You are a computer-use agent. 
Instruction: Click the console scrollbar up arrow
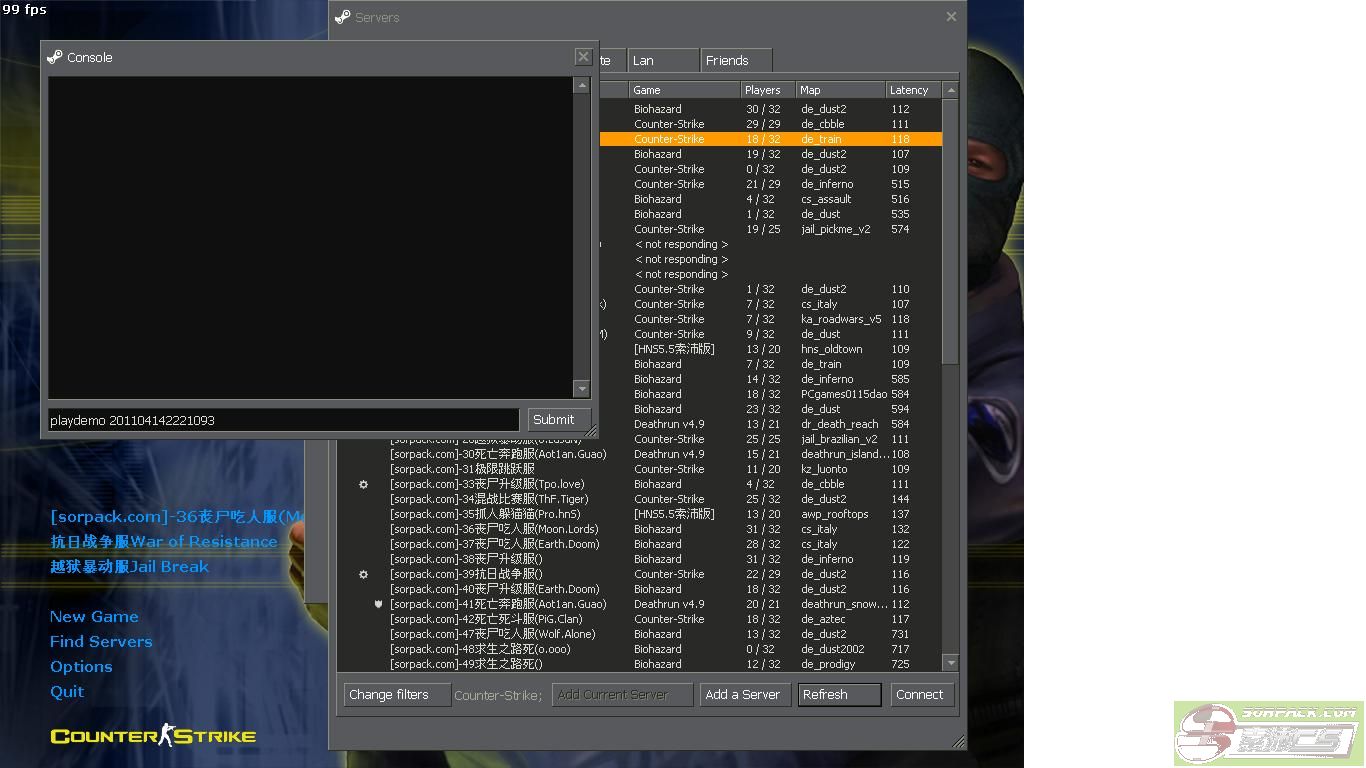[x=582, y=86]
